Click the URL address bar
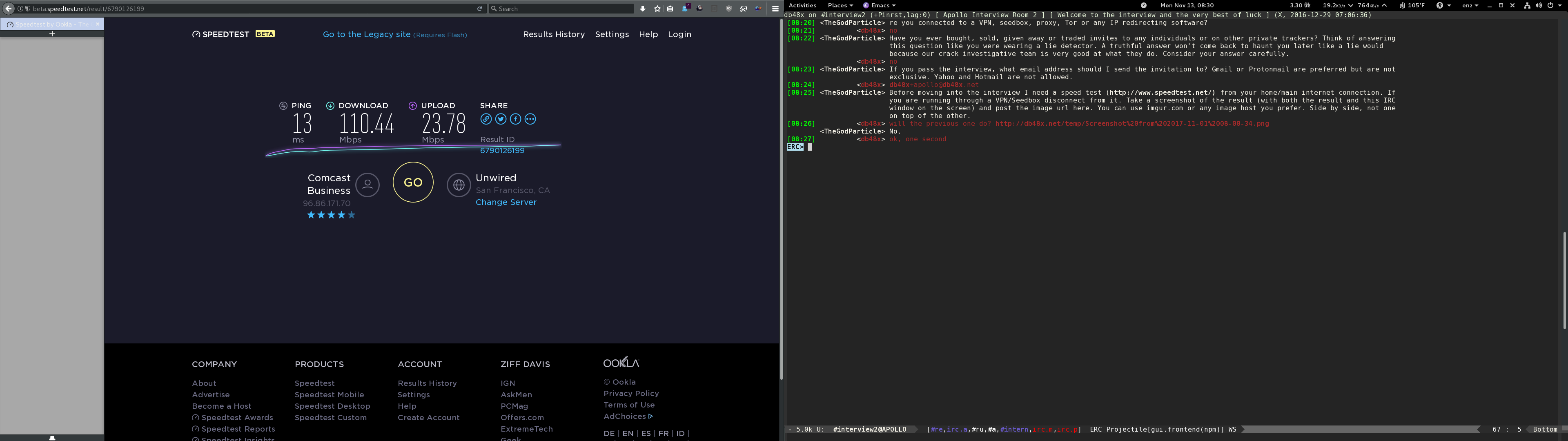The width and height of the screenshot is (1568, 441). (x=249, y=9)
